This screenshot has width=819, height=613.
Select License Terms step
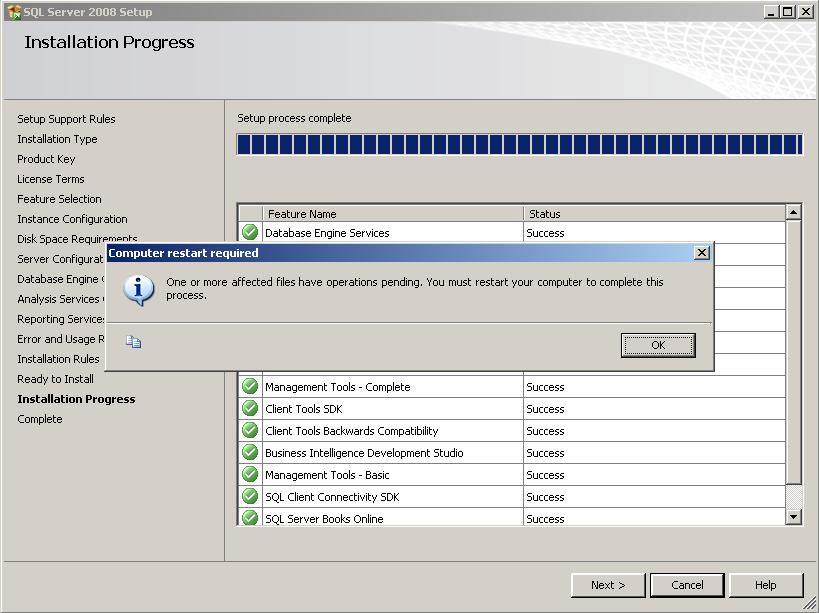click(51, 179)
